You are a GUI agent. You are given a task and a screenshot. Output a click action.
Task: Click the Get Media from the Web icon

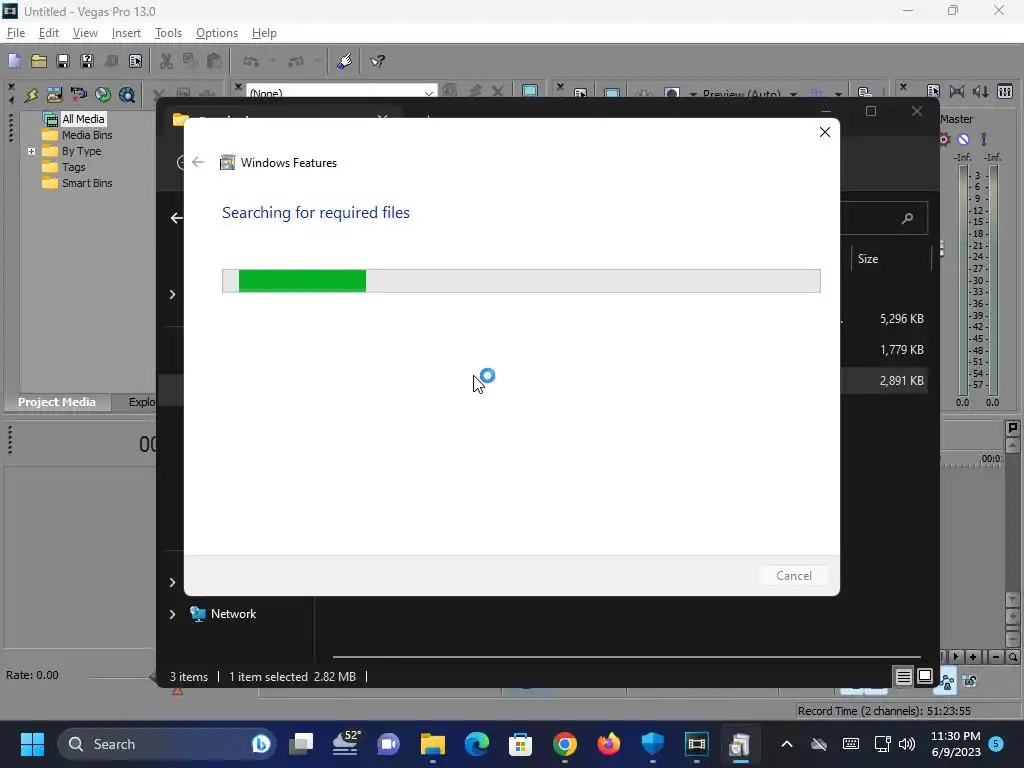127,95
